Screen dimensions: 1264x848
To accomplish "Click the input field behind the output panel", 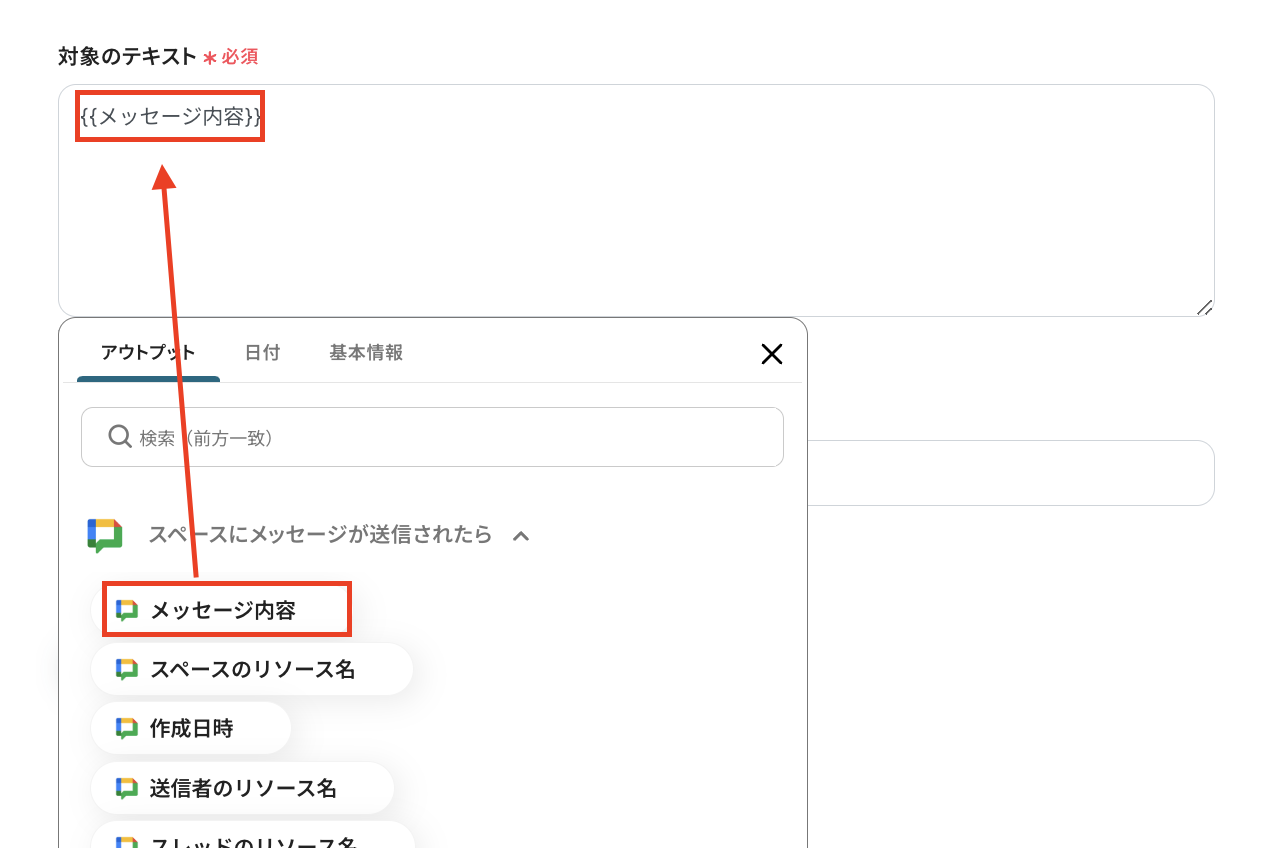I will coord(1010,473).
